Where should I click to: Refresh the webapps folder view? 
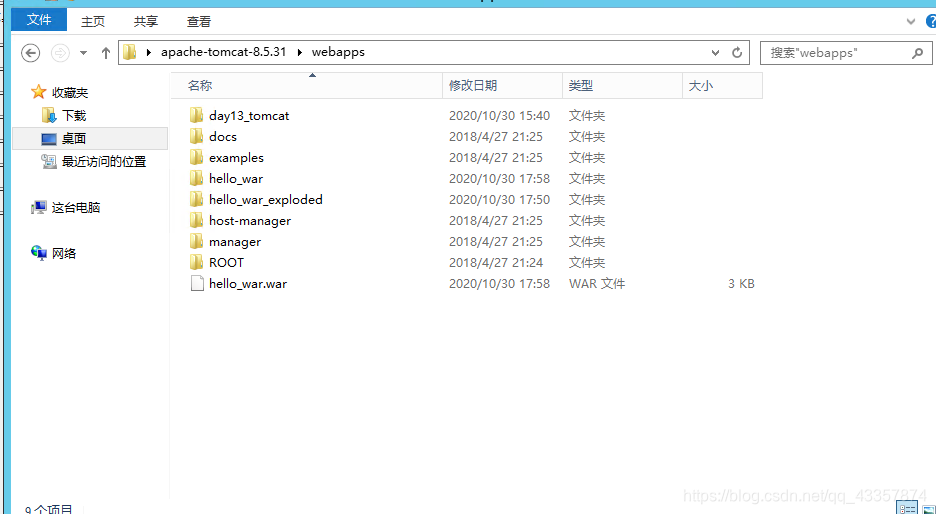737,53
